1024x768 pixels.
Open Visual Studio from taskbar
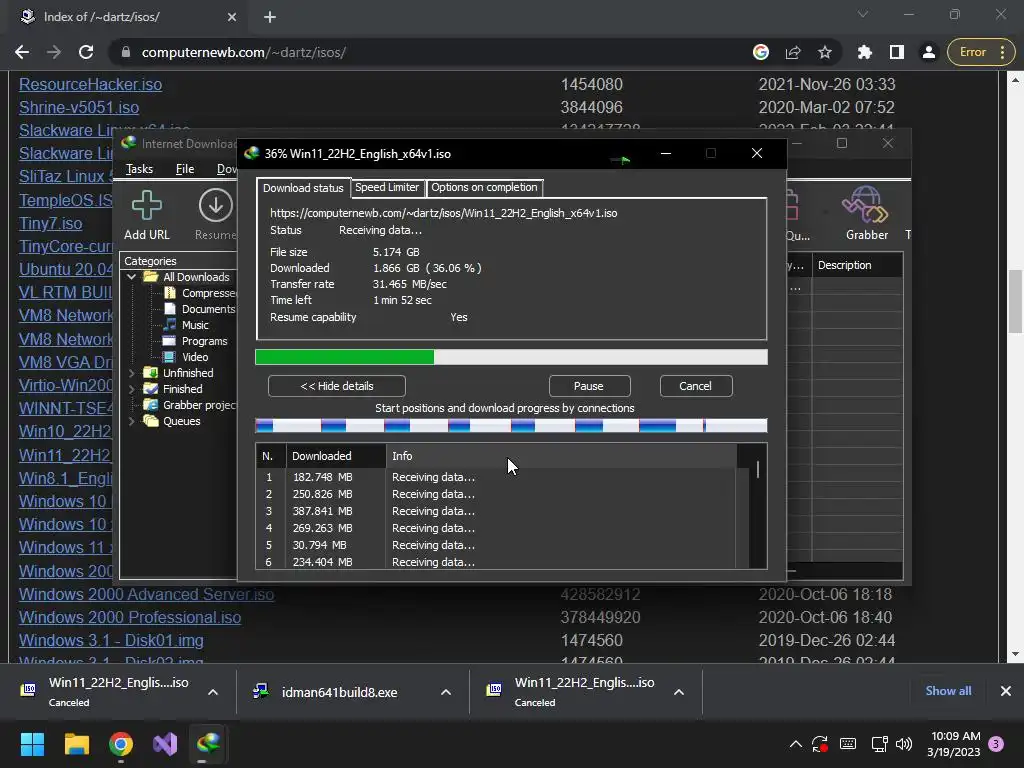coord(165,743)
